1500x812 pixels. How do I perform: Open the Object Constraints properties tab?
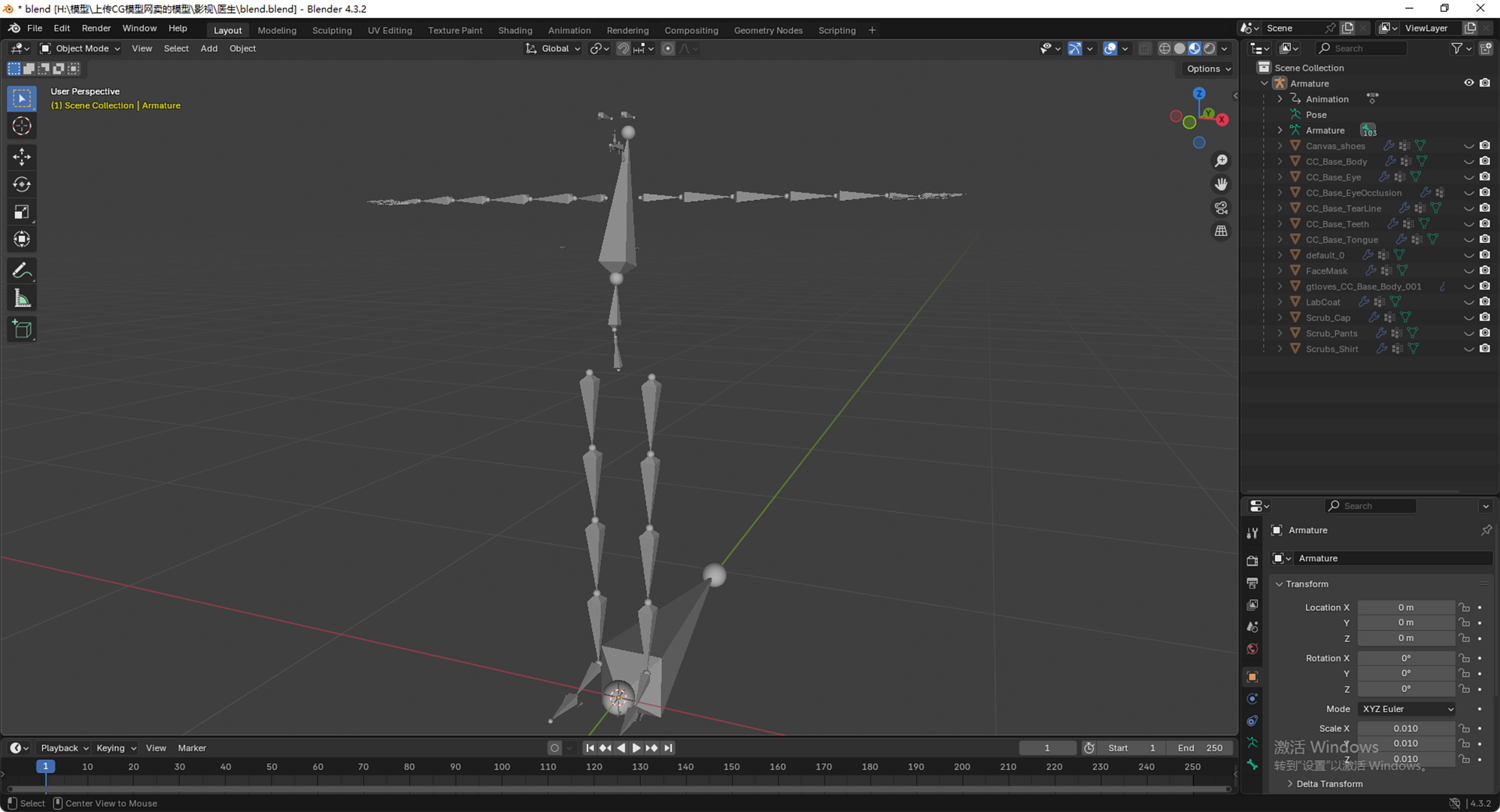click(1252, 721)
